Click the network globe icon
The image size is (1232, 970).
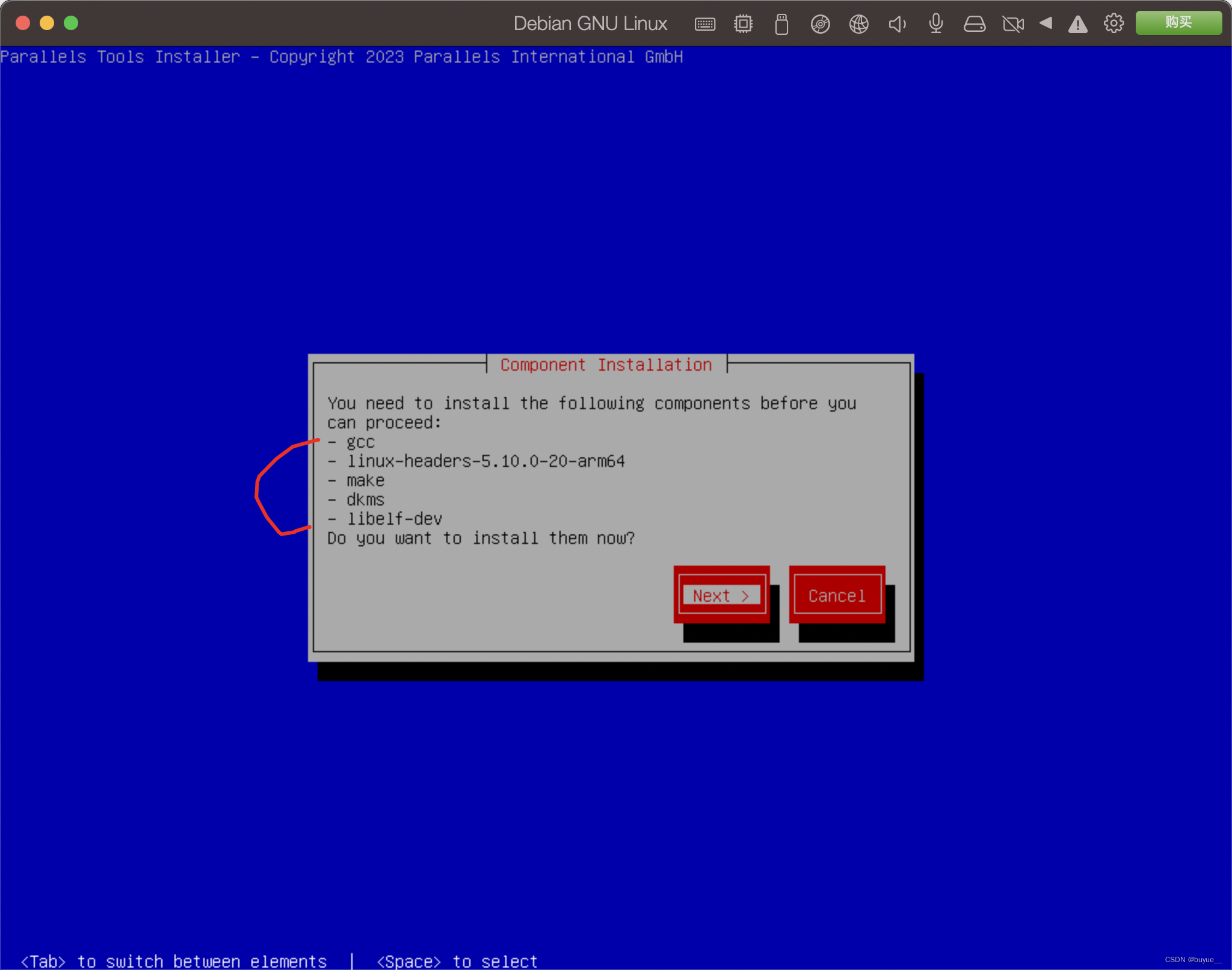click(x=858, y=24)
